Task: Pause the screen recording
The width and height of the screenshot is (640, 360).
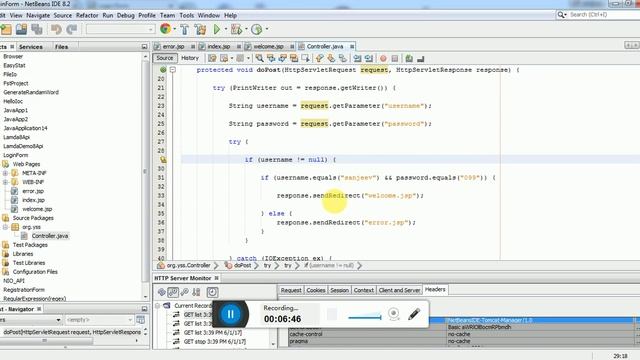Action: pos(230,314)
